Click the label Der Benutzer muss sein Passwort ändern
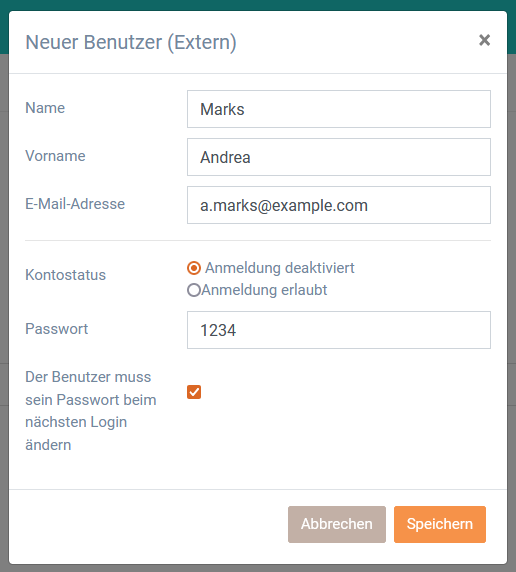Screen dimensions: 516x572 91,411
